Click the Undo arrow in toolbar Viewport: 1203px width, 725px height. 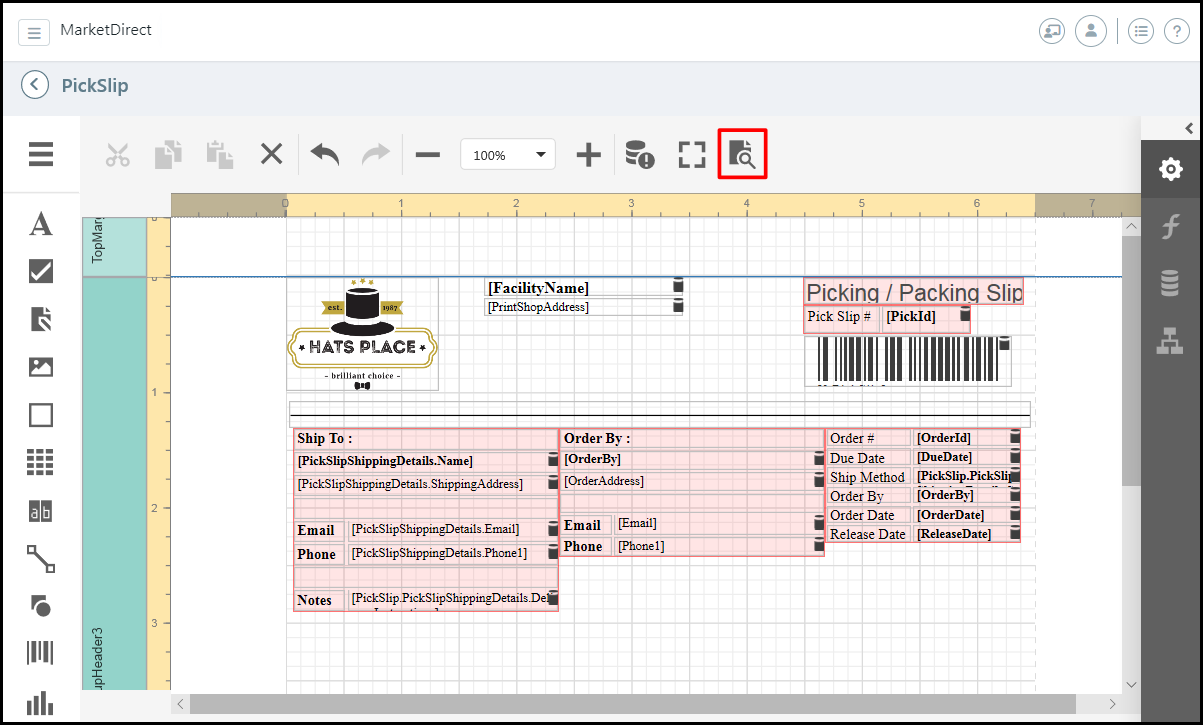pyautogui.click(x=324, y=154)
